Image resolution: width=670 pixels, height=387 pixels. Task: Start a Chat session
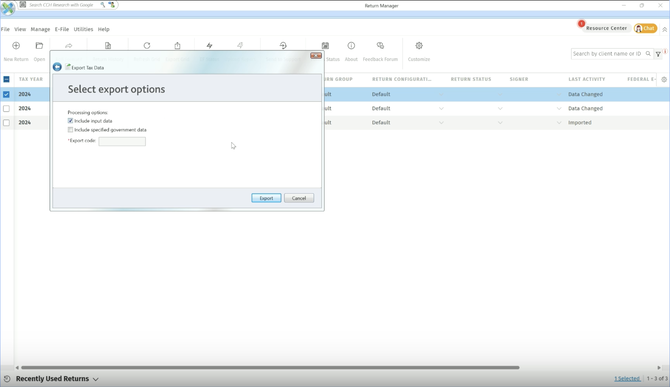pyautogui.click(x=645, y=28)
